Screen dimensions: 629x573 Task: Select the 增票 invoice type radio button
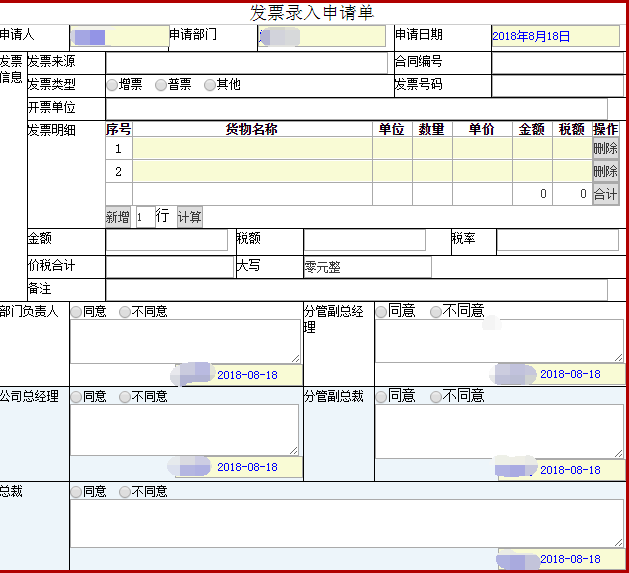click(x=112, y=85)
